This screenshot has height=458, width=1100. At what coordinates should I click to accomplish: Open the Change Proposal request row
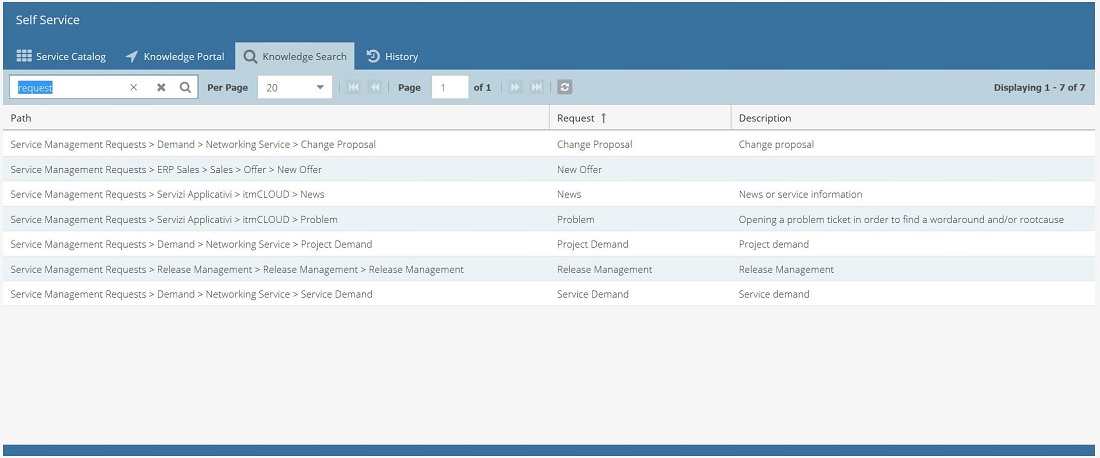(594, 144)
